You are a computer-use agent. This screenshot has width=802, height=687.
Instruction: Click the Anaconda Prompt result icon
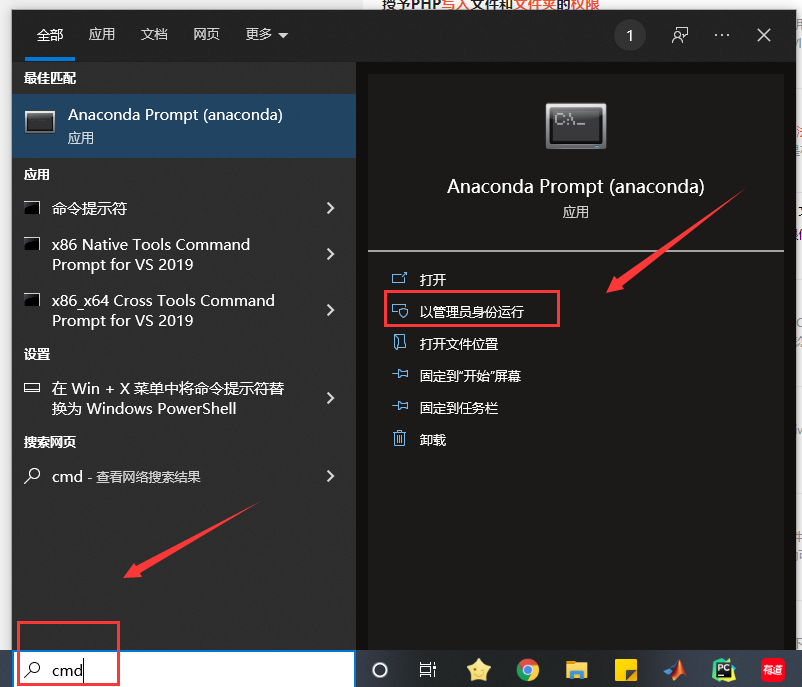tap(40, 122)
